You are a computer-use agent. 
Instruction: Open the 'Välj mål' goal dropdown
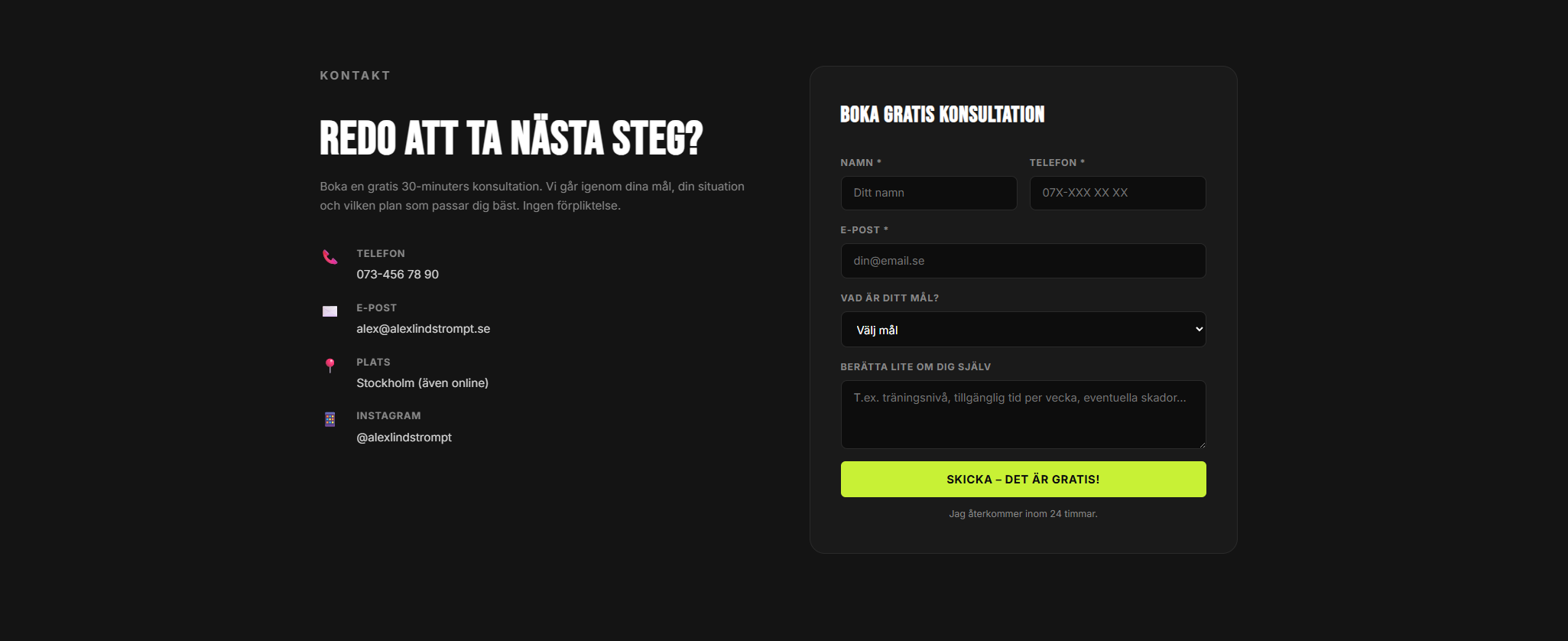1022,330
